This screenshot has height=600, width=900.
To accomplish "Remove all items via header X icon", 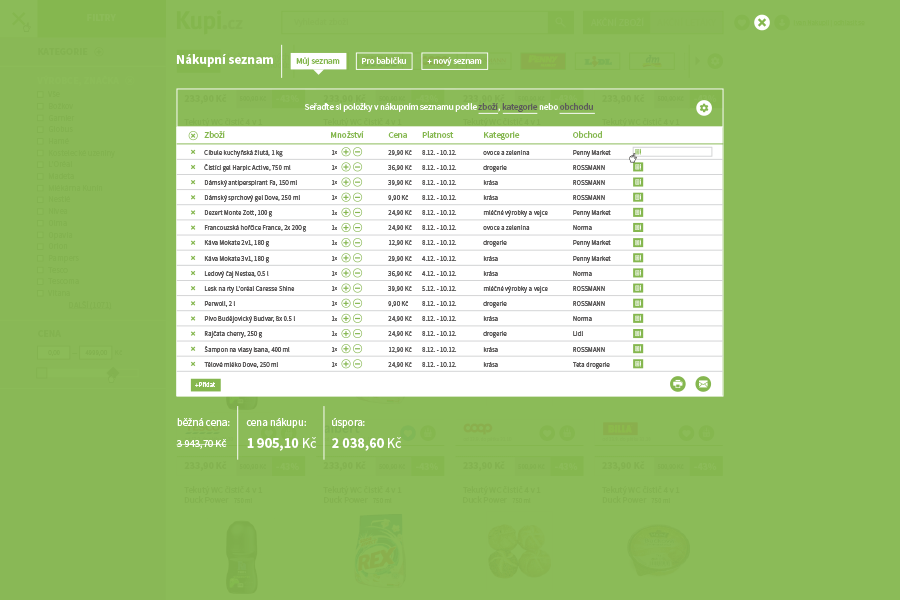I will pos(193,135).
